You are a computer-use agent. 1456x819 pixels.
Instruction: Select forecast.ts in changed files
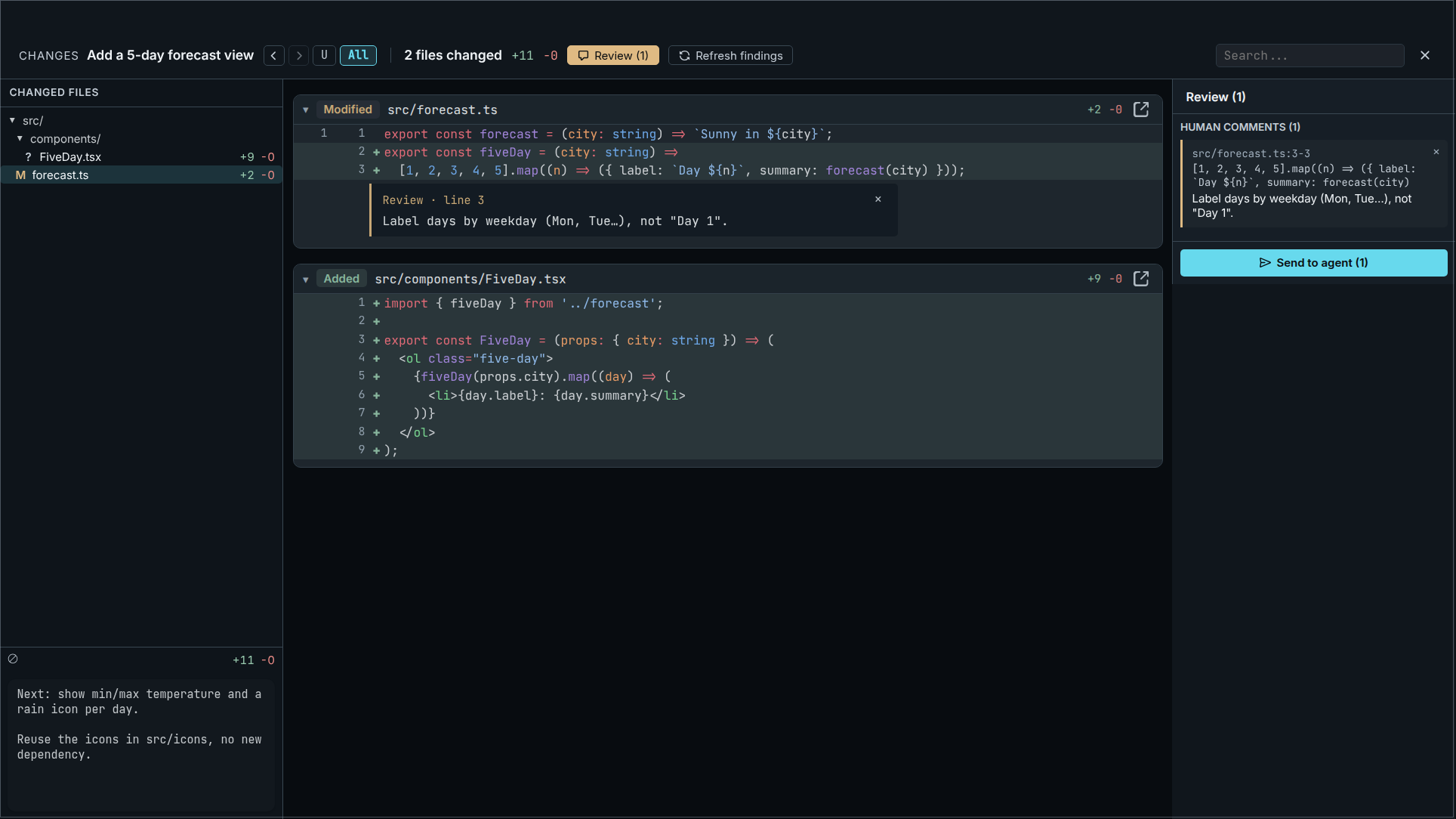[141, 175]
